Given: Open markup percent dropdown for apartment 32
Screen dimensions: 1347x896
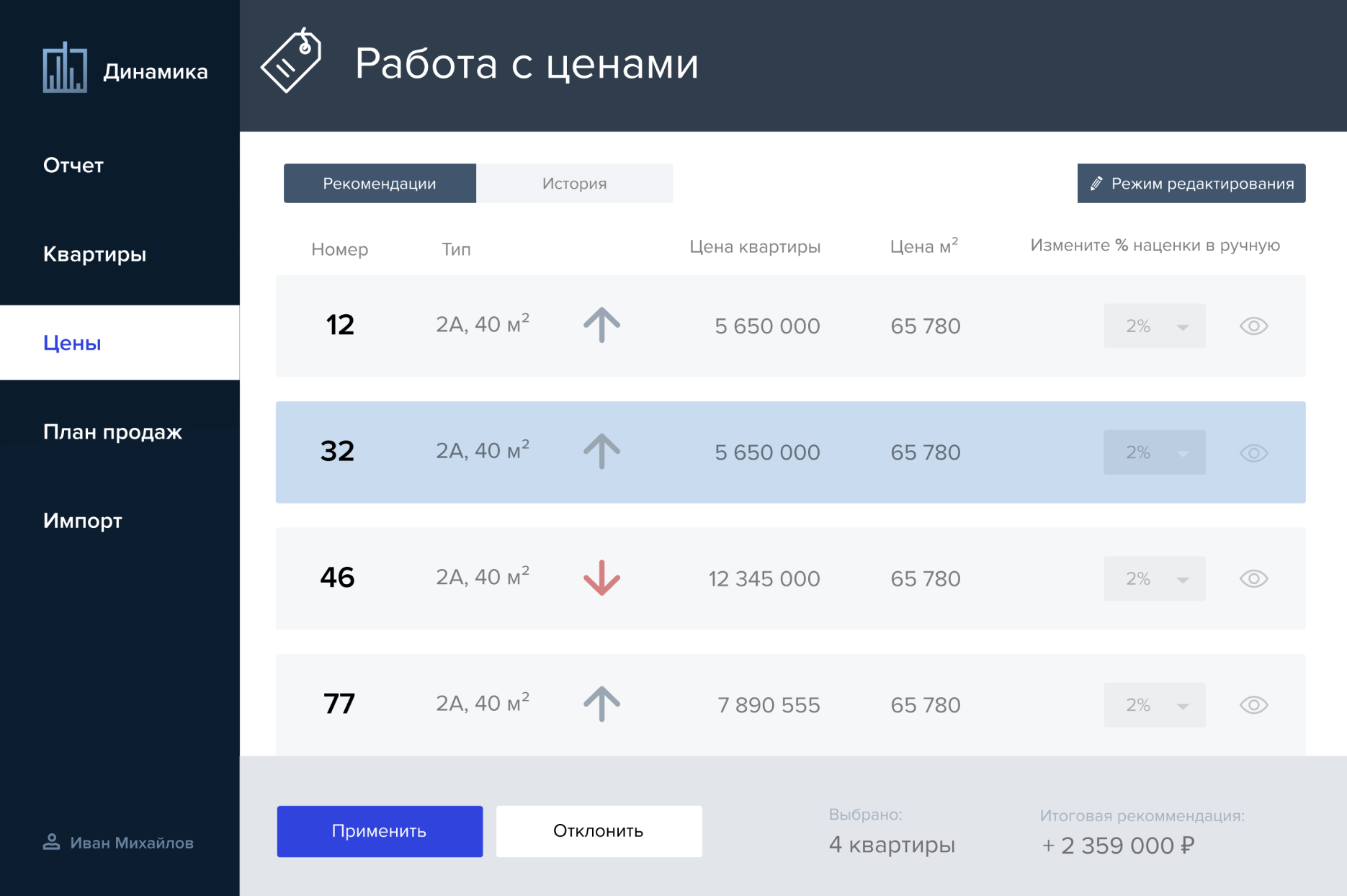Looking at the screenshot, I should coord(1154,452).
